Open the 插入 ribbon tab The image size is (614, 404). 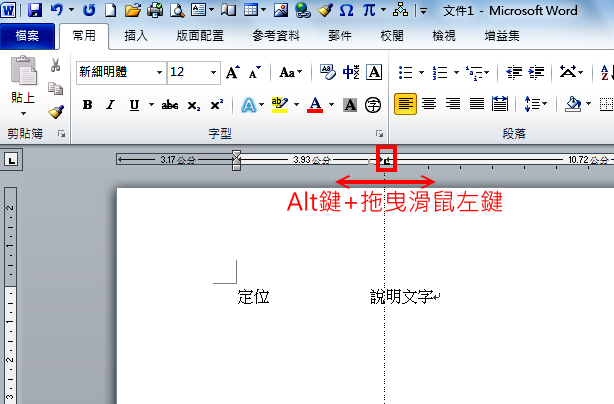coord(138,37)
